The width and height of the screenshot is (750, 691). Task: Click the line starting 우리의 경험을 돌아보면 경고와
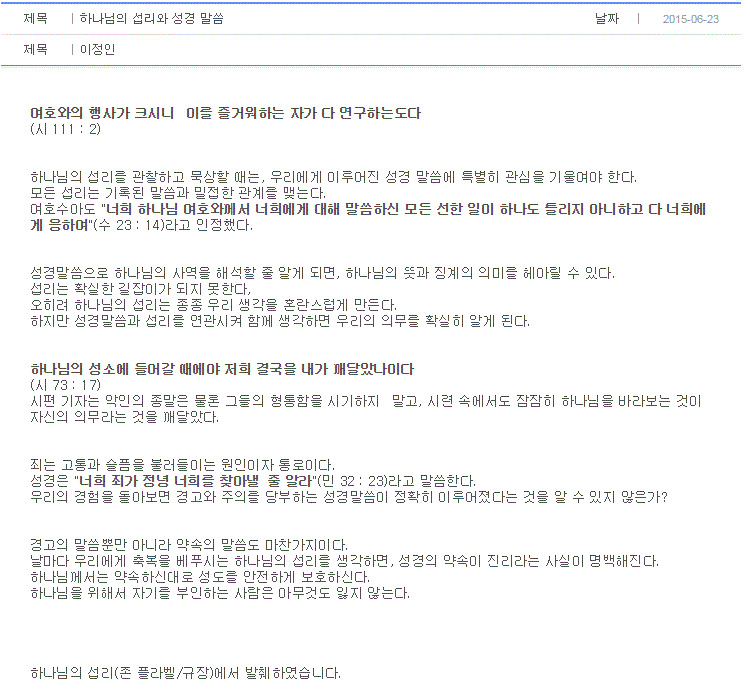[348, 497]
